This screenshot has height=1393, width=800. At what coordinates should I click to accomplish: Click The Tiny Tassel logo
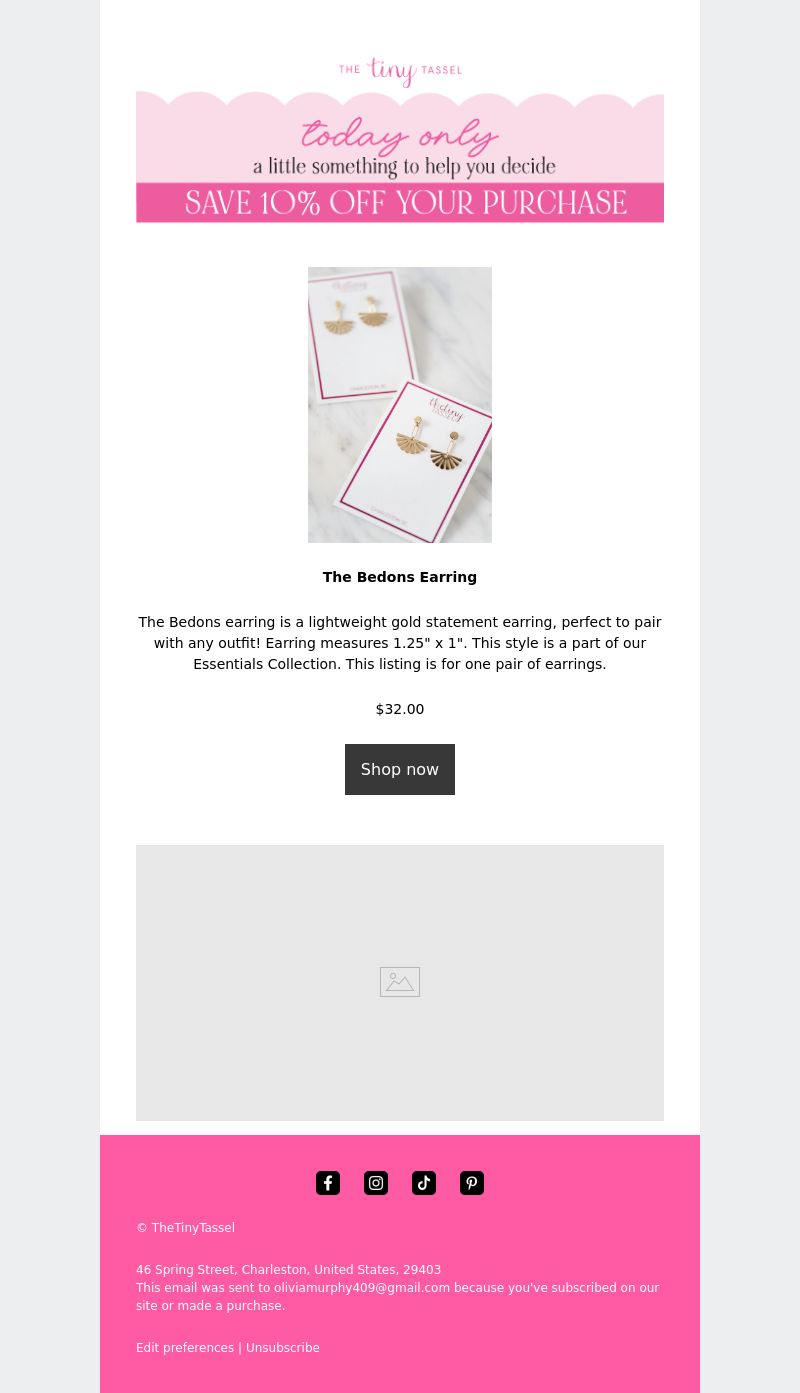point(400,71)
